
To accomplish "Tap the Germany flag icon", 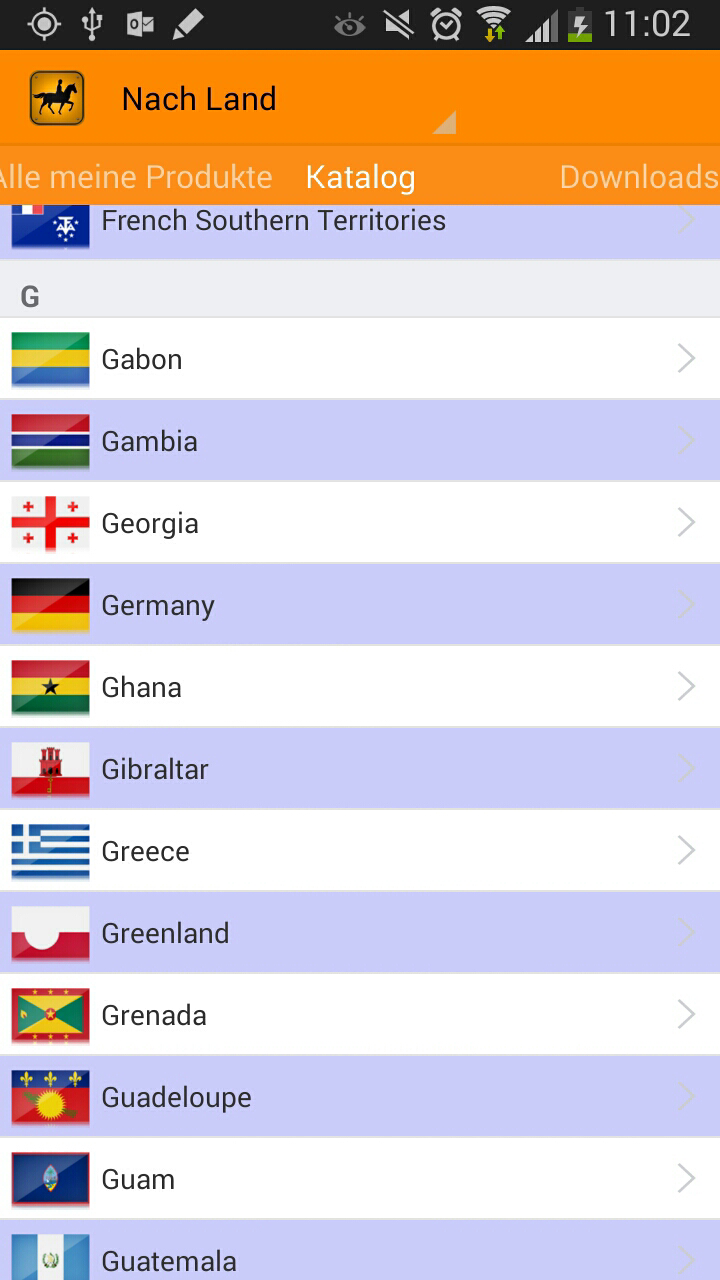I will tap(50, 605).
